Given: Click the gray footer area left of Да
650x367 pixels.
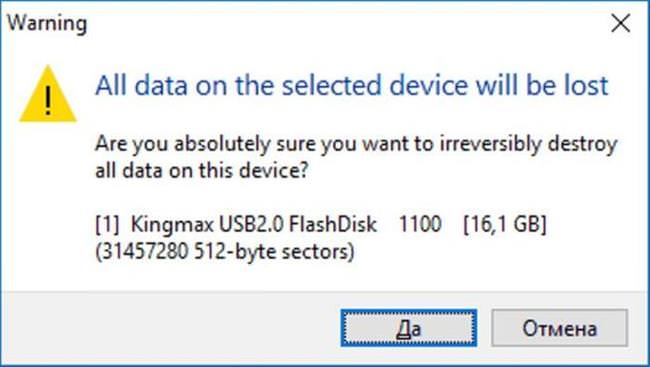Looking at the screenshot, I should point(170,328).
